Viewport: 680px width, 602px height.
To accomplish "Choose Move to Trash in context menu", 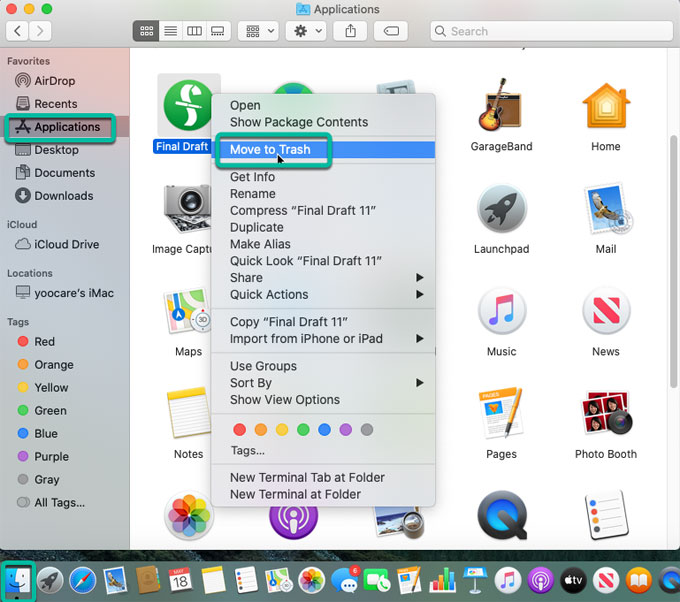I will pos(323,150).
